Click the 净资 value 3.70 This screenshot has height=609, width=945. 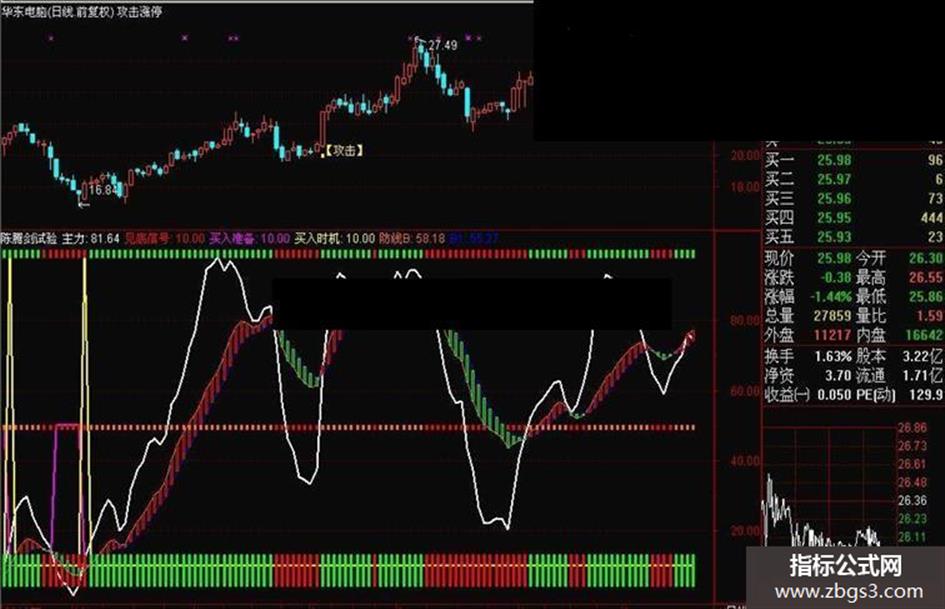click(838, 376)
